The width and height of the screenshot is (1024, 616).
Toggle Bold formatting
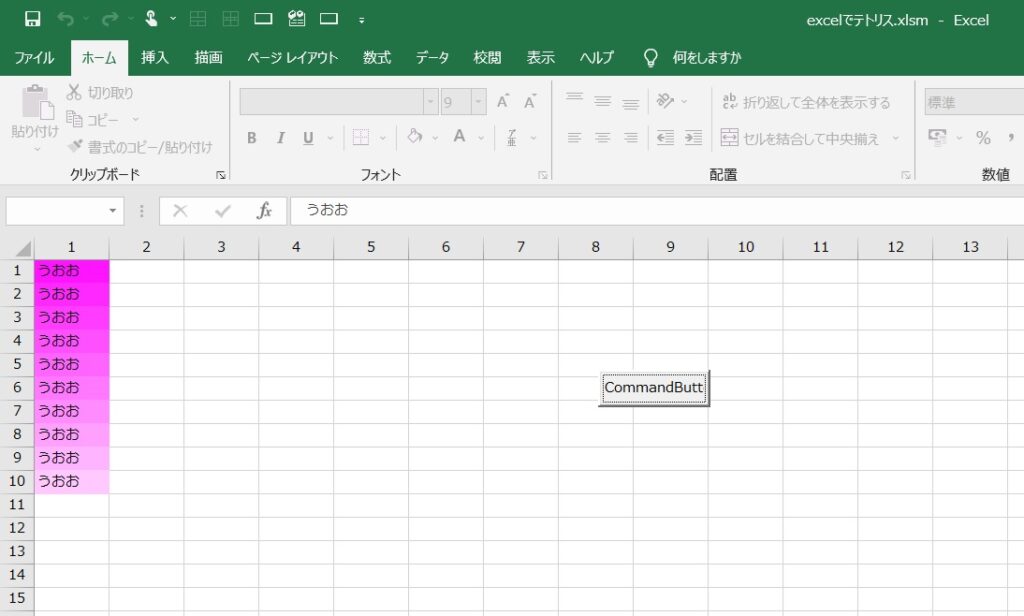251,138
